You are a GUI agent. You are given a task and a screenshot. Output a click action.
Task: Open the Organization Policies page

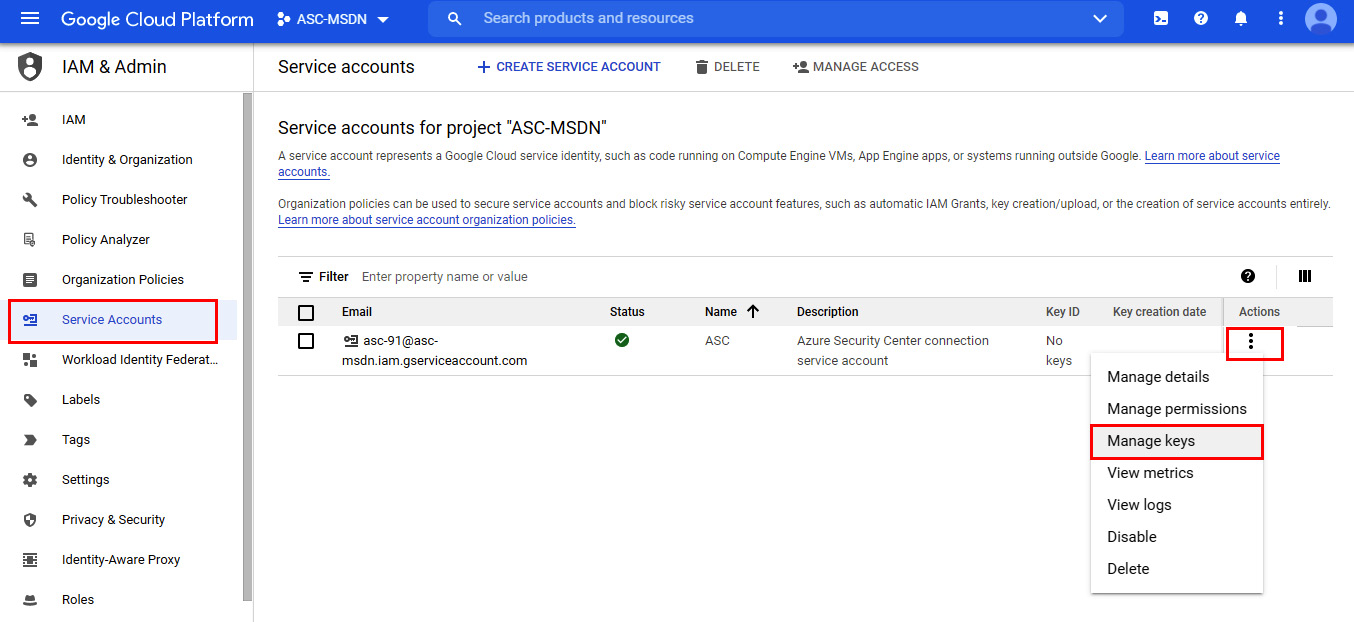pos(123,280)
